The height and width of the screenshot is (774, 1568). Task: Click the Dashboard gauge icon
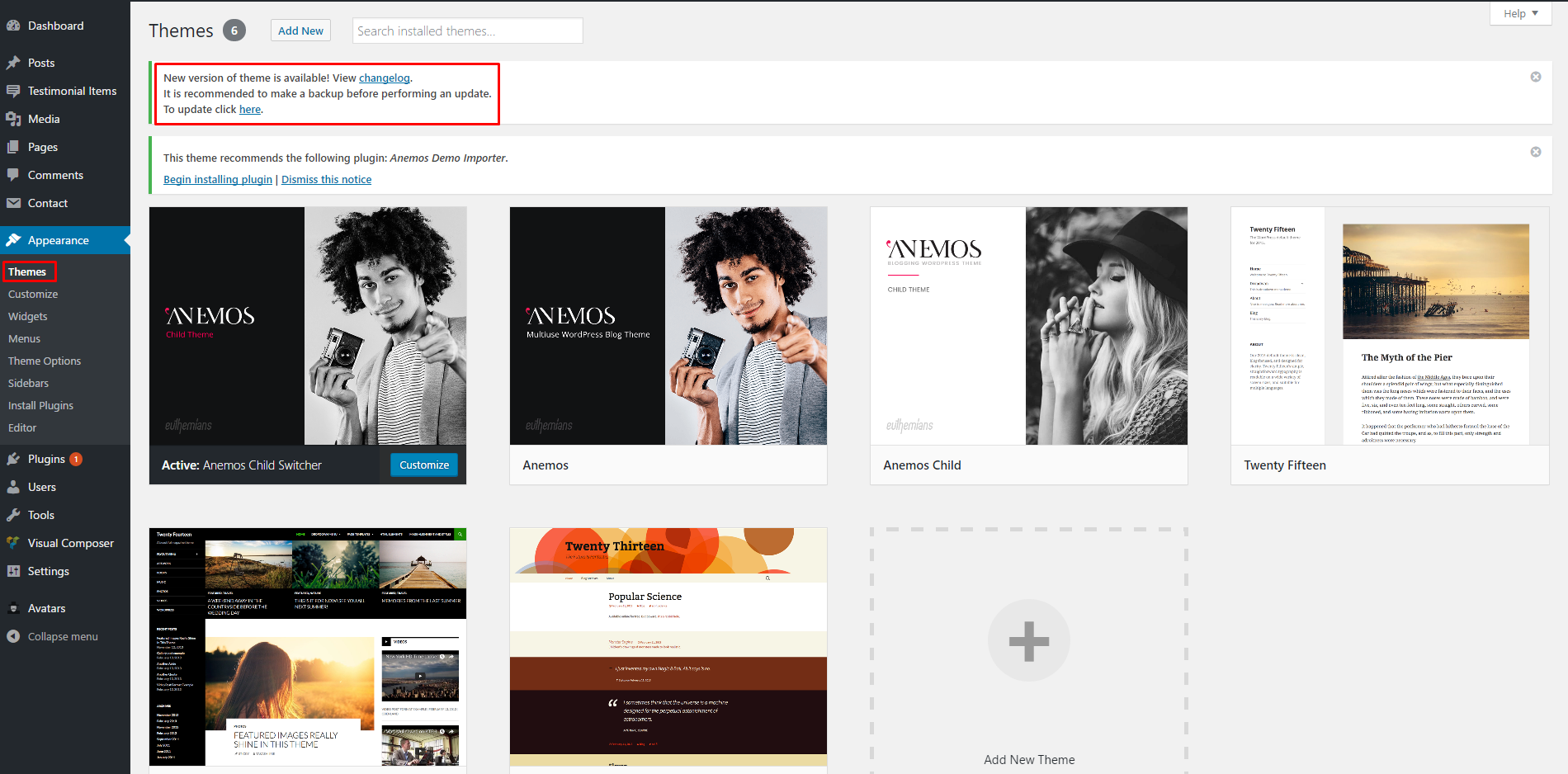pos(13,26)
